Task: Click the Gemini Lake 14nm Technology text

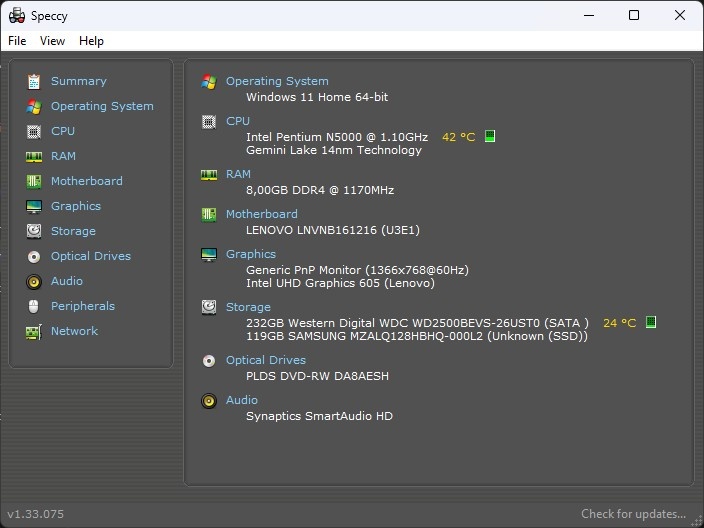Action: pyautogui.click(x=334, y=150)
